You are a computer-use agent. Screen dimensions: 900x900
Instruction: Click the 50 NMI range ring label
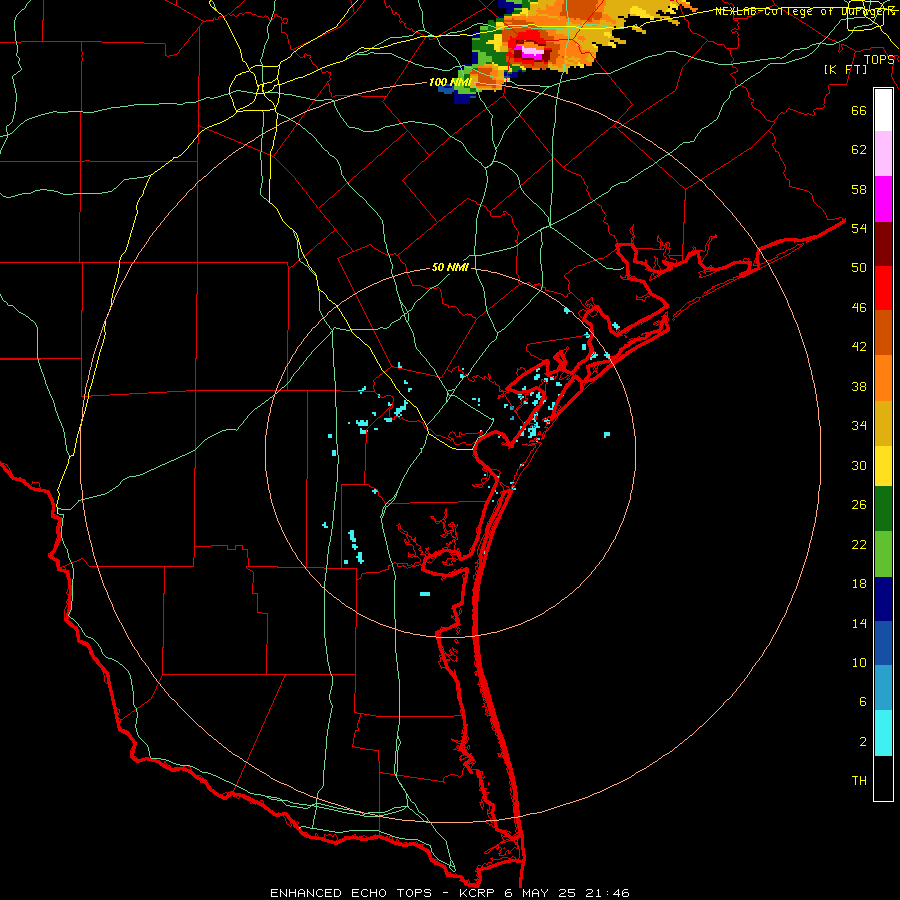(x=450, y=267)
